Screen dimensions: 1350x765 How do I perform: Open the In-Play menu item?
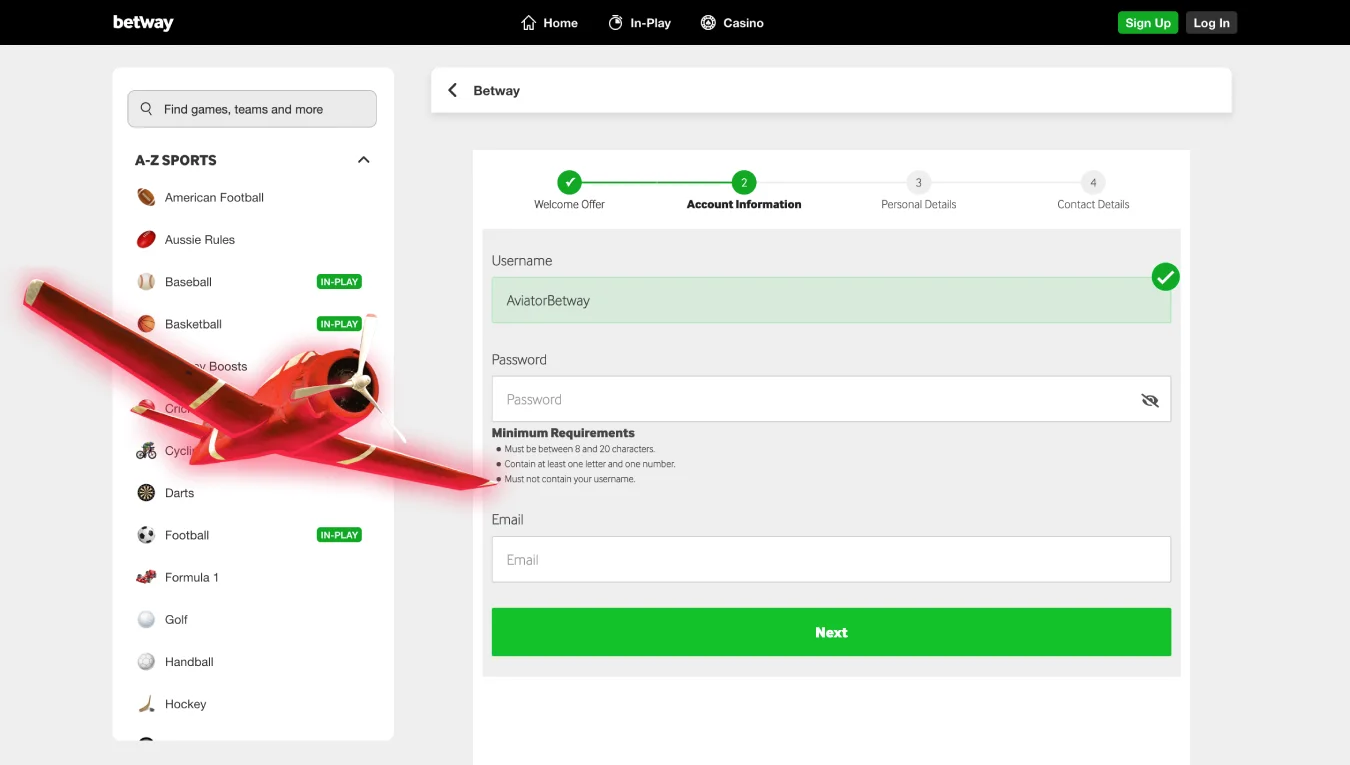640,23
